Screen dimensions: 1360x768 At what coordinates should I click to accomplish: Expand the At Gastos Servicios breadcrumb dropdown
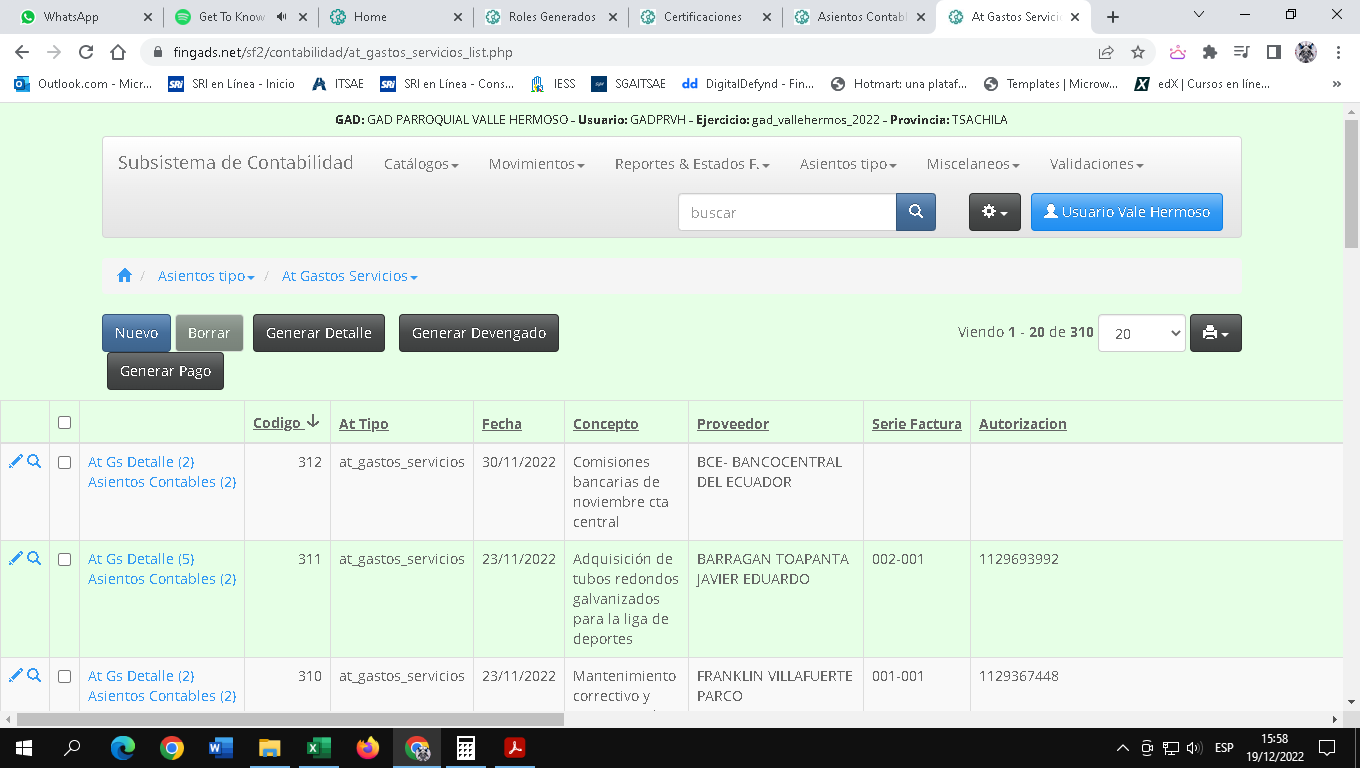click(349, 276)
